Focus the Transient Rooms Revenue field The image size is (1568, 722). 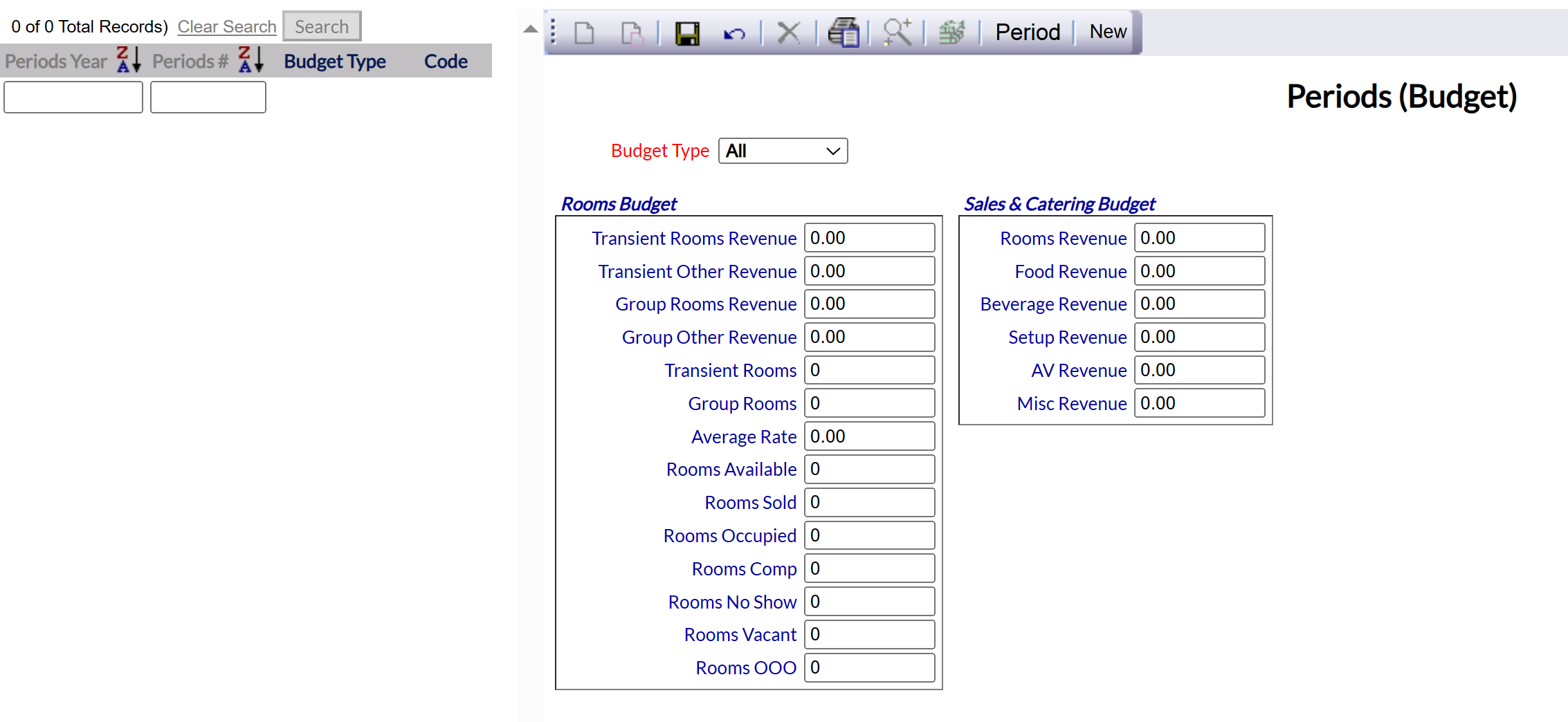coord(869,238)
